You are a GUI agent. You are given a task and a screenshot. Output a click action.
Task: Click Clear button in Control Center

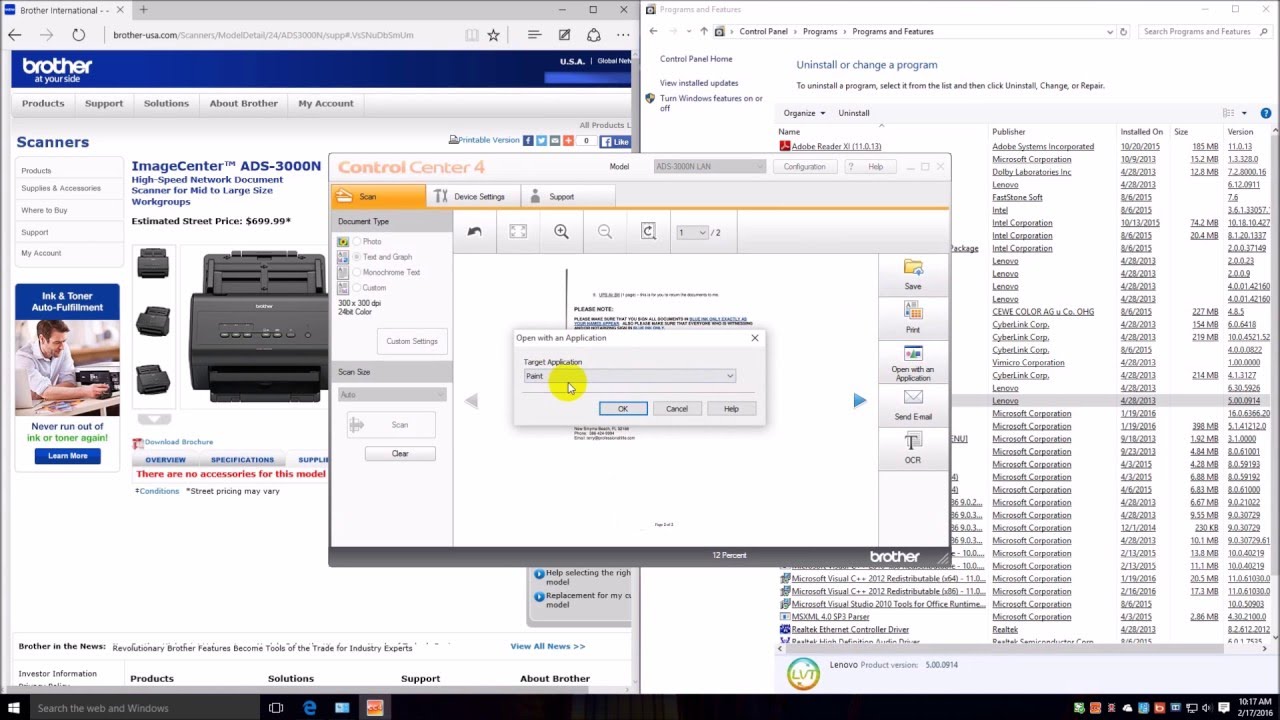[x=400, y=453]
